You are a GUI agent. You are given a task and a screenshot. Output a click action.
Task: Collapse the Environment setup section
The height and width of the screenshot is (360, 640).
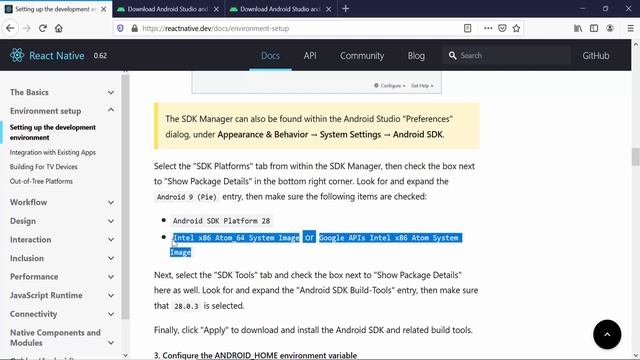click(62, 111)
